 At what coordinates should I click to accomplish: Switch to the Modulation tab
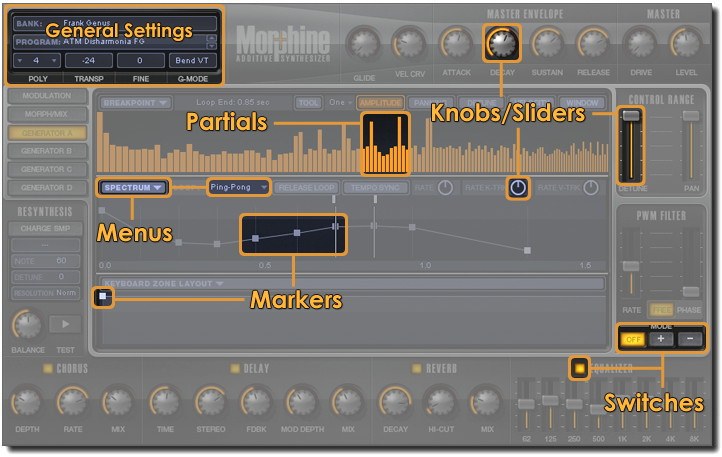[46, 96]
